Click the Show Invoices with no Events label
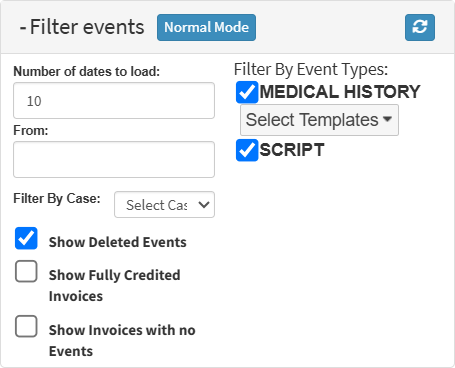The width and height of the screenshot is (455, 368). (122, 340)
